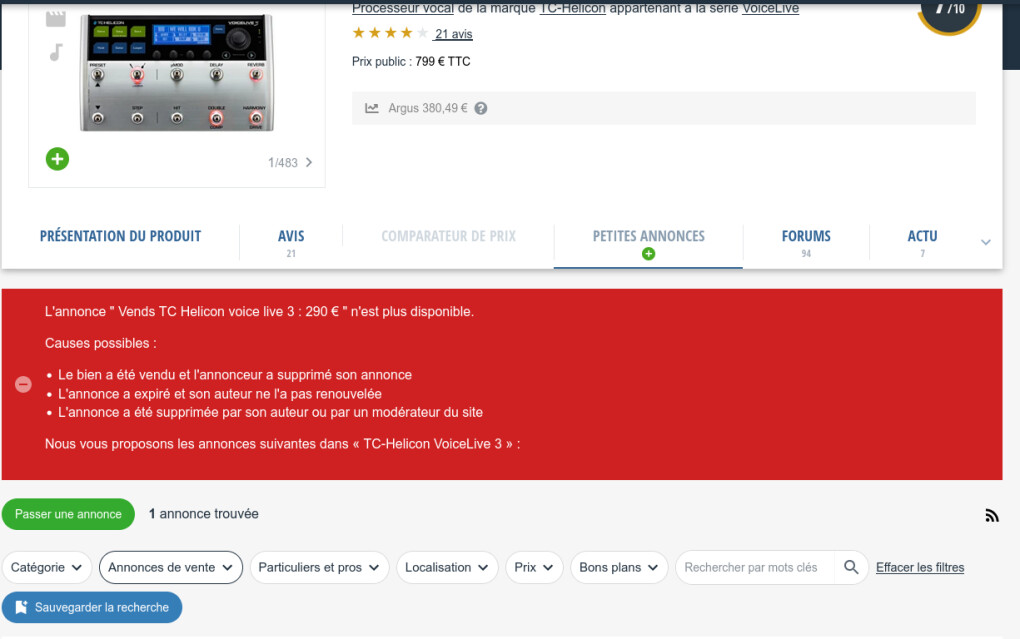Click green plus under Petites Annonces tab
Viewport: 1020px width, 639px height.
[649, 254]
